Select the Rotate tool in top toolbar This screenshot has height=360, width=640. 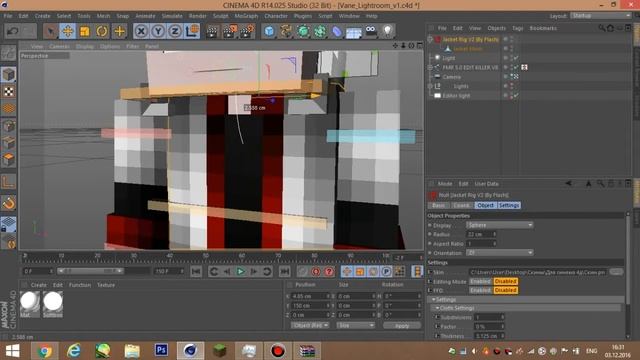(x=102, y=31)
